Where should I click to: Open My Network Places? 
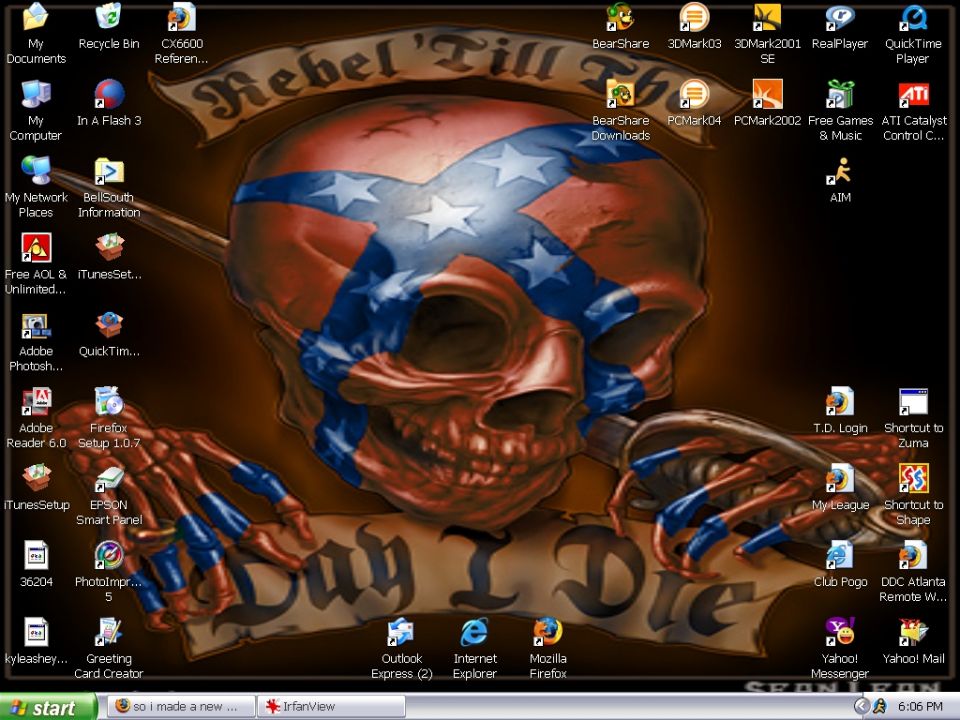[36, 171]
